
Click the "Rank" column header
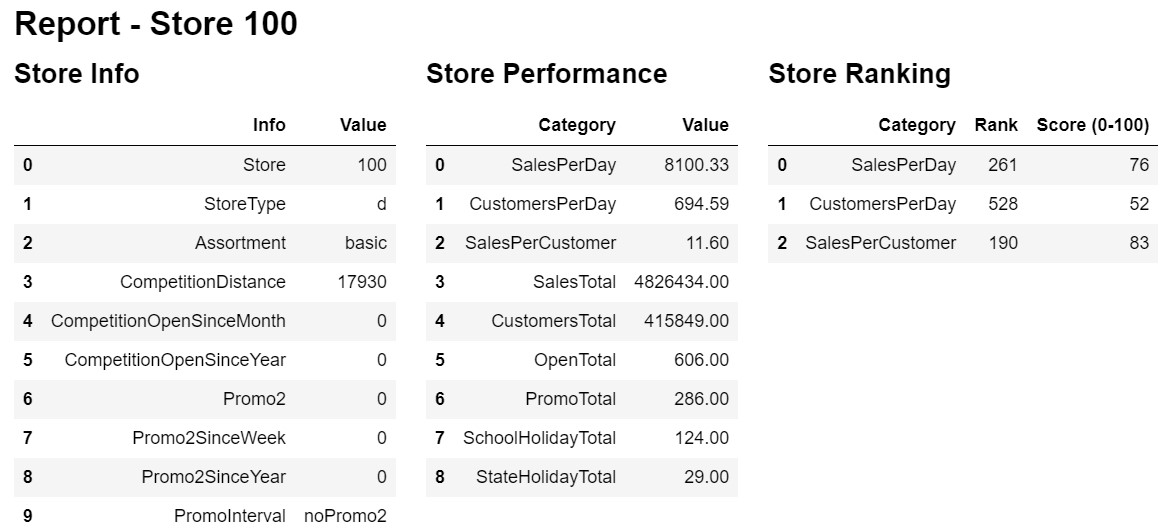[995, 125]
